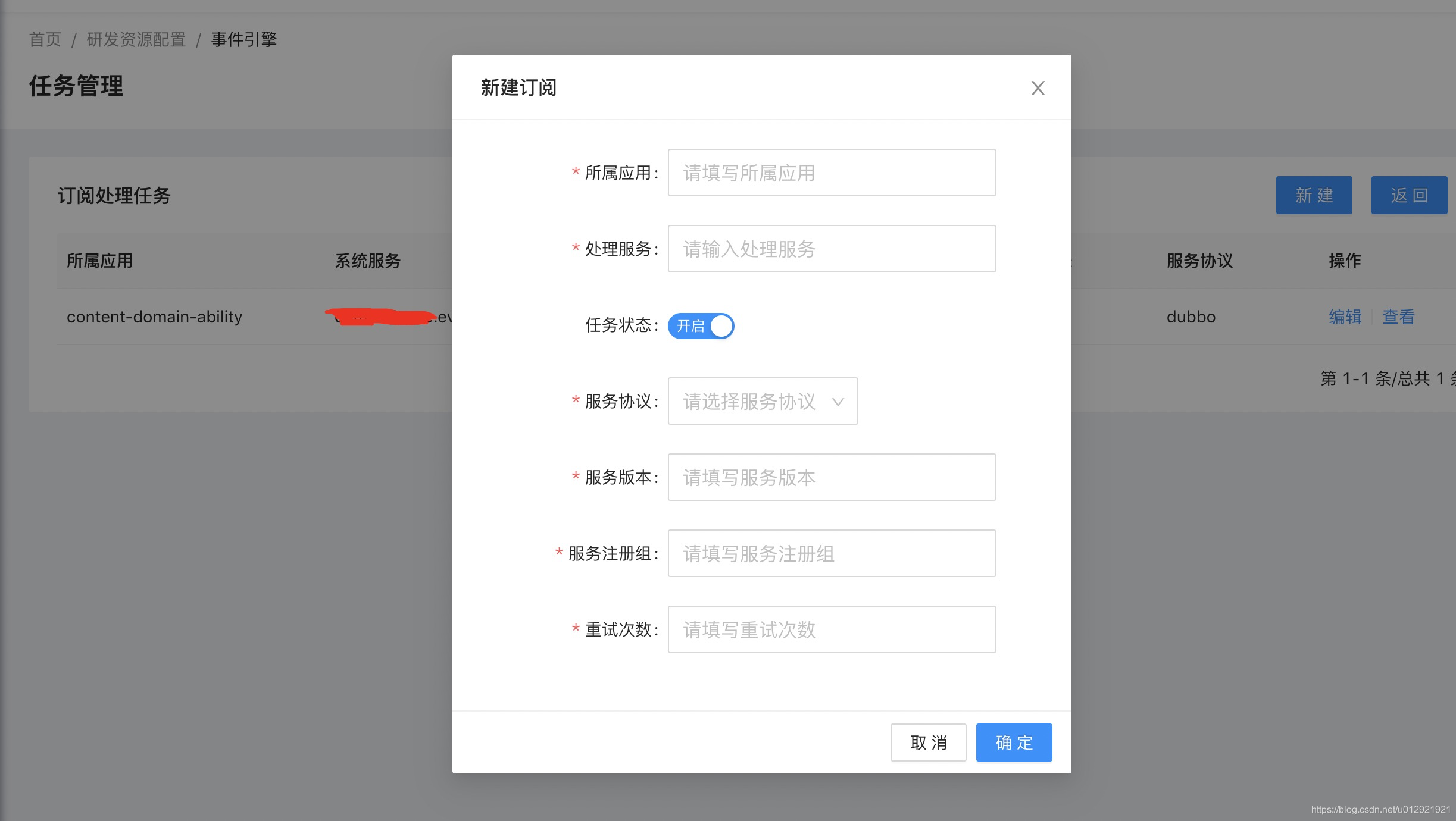Image resolution: width=1456 pixels, height=821 pixels.
Task: Go to 首页 in breadcrumb
Action: (45, 39)
